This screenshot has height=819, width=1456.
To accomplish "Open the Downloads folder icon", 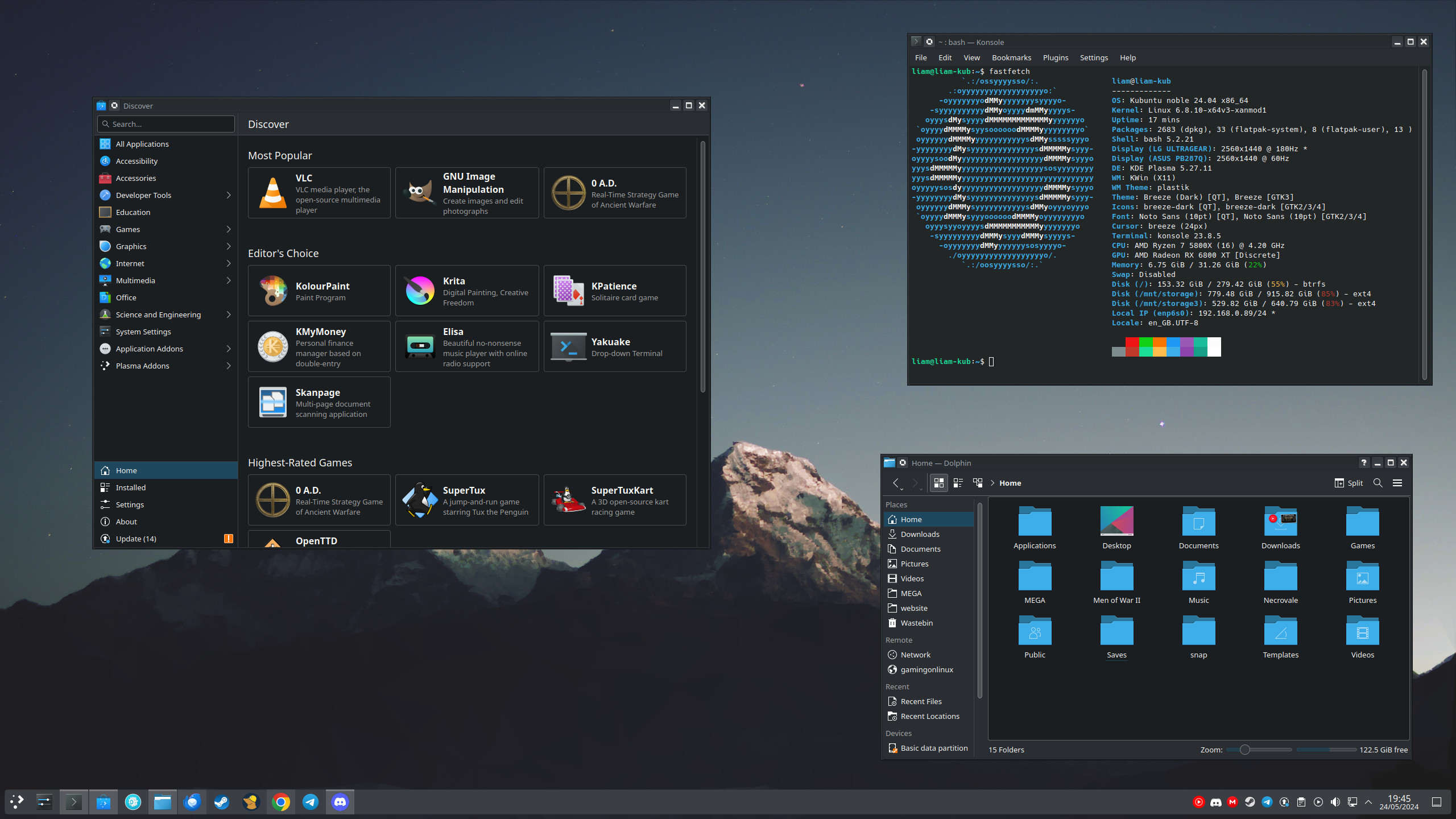I will tap(1280, 522).
